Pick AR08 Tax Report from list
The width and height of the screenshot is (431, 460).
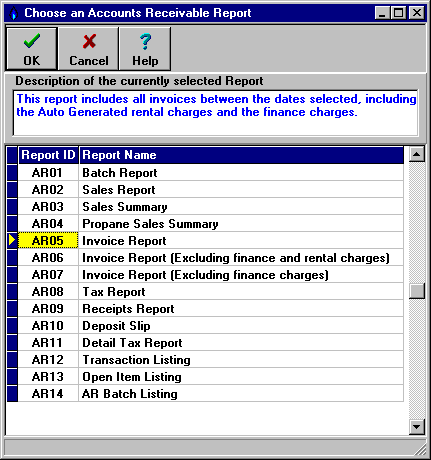click(x=211, y=292)
